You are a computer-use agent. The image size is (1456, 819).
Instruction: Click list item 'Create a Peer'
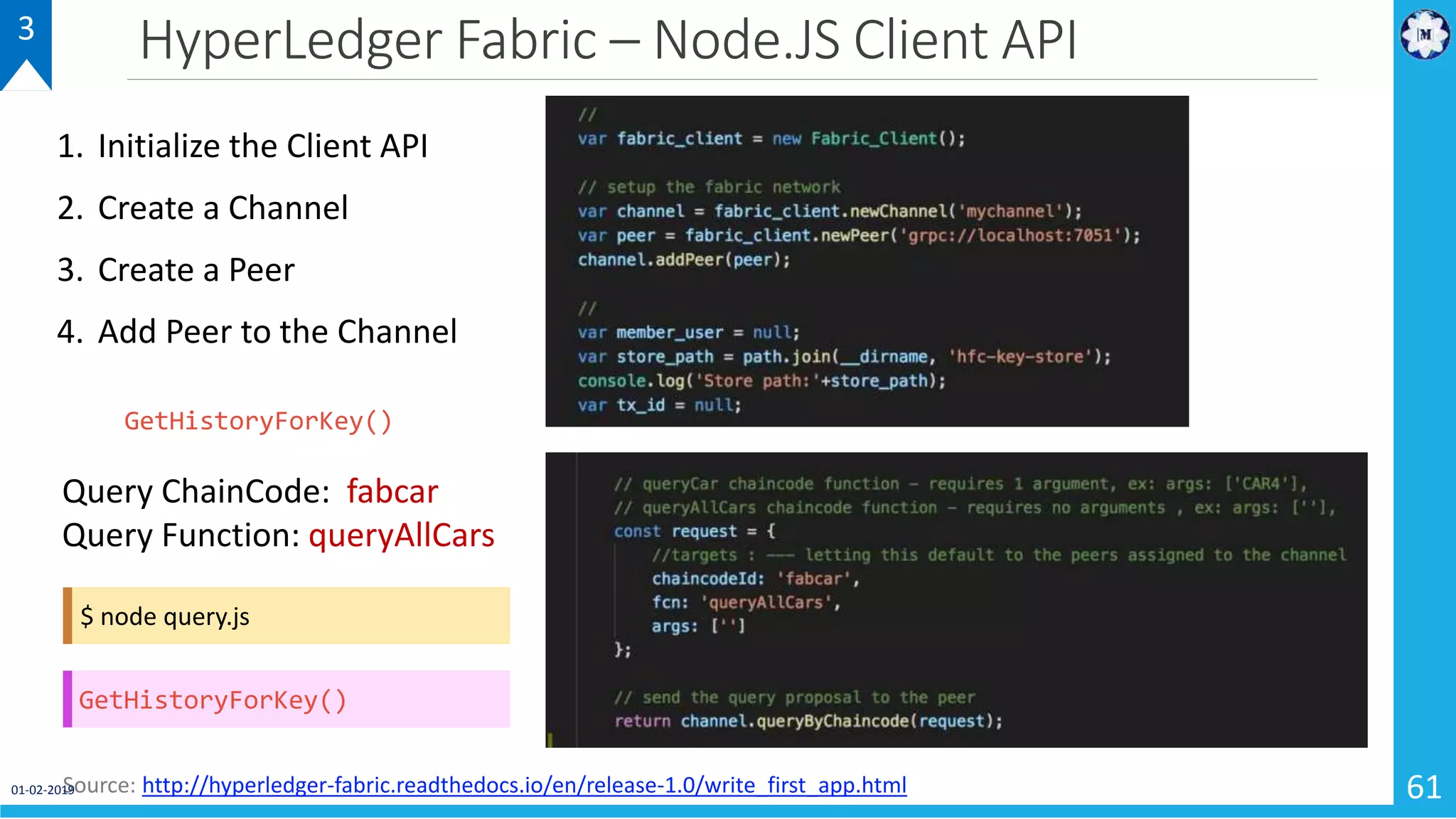(196, 269)
